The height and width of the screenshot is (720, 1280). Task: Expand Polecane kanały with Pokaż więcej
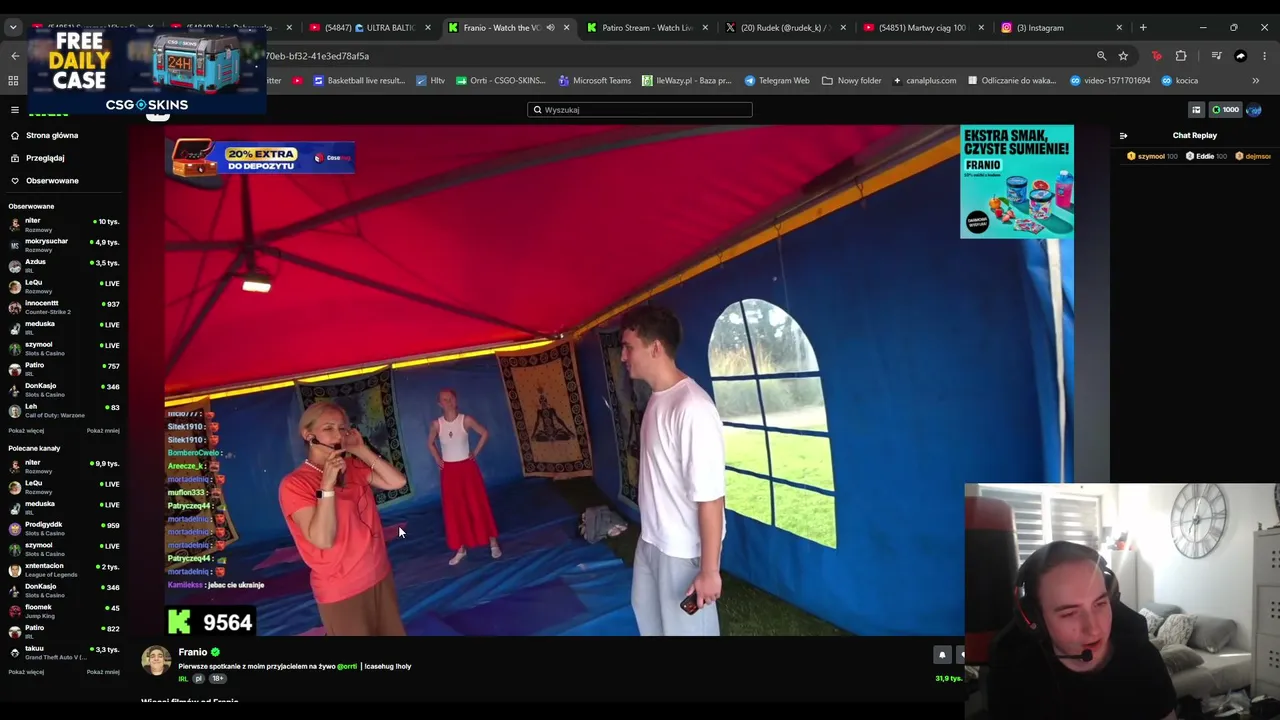click(x=26, y=672)
